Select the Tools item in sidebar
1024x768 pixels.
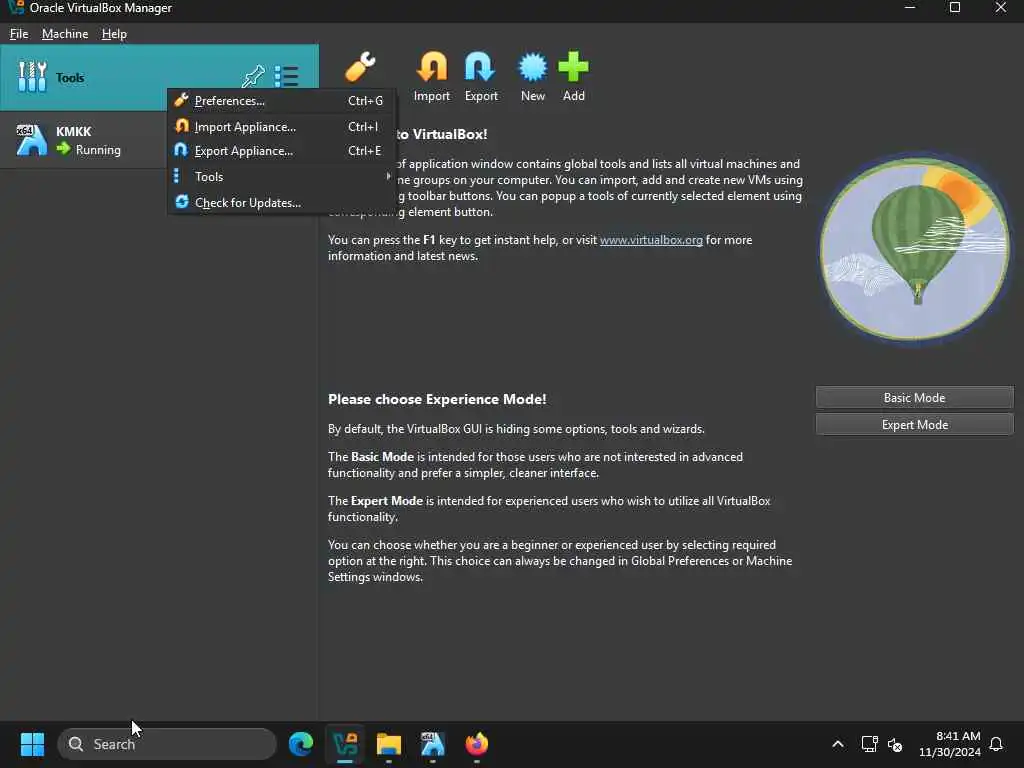159,77
